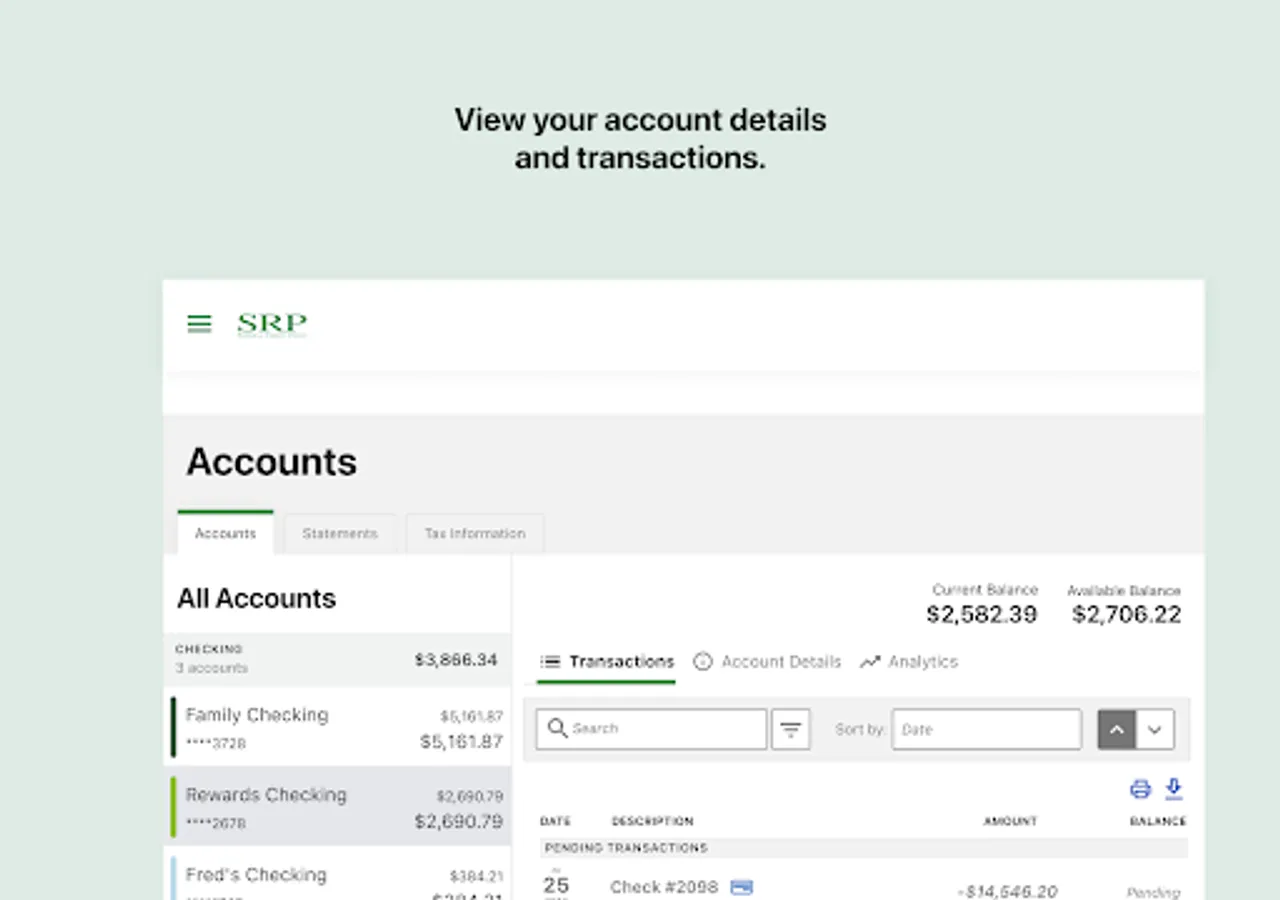The image size is (1280, 900).
Task: Select the Family Checking account
Action: (337, 727)
